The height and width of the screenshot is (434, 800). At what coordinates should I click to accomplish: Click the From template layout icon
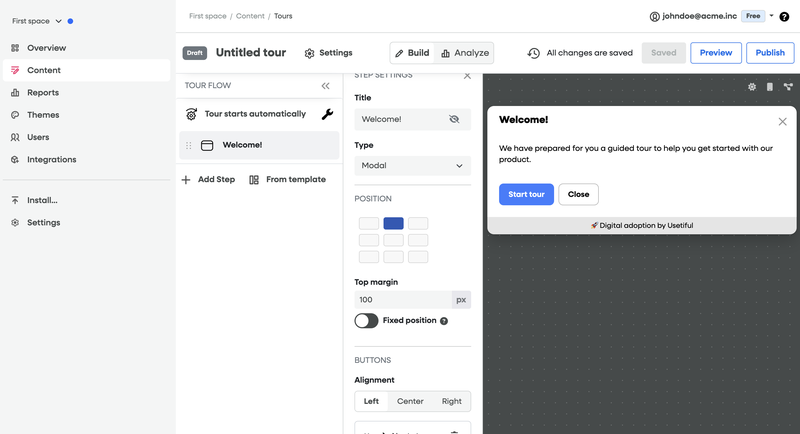(x=254, y=180)
